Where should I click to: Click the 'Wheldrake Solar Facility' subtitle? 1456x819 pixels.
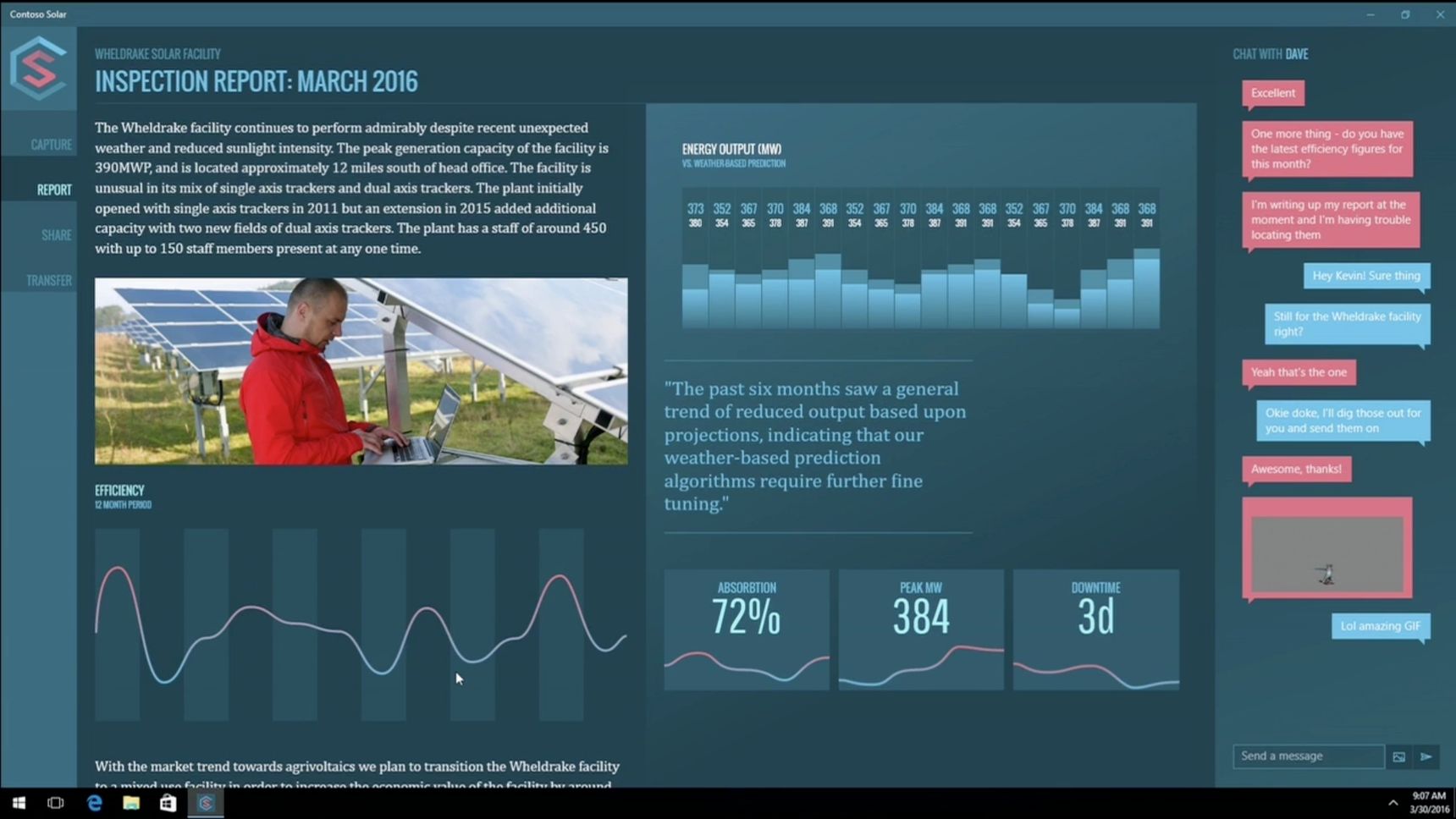157,53
